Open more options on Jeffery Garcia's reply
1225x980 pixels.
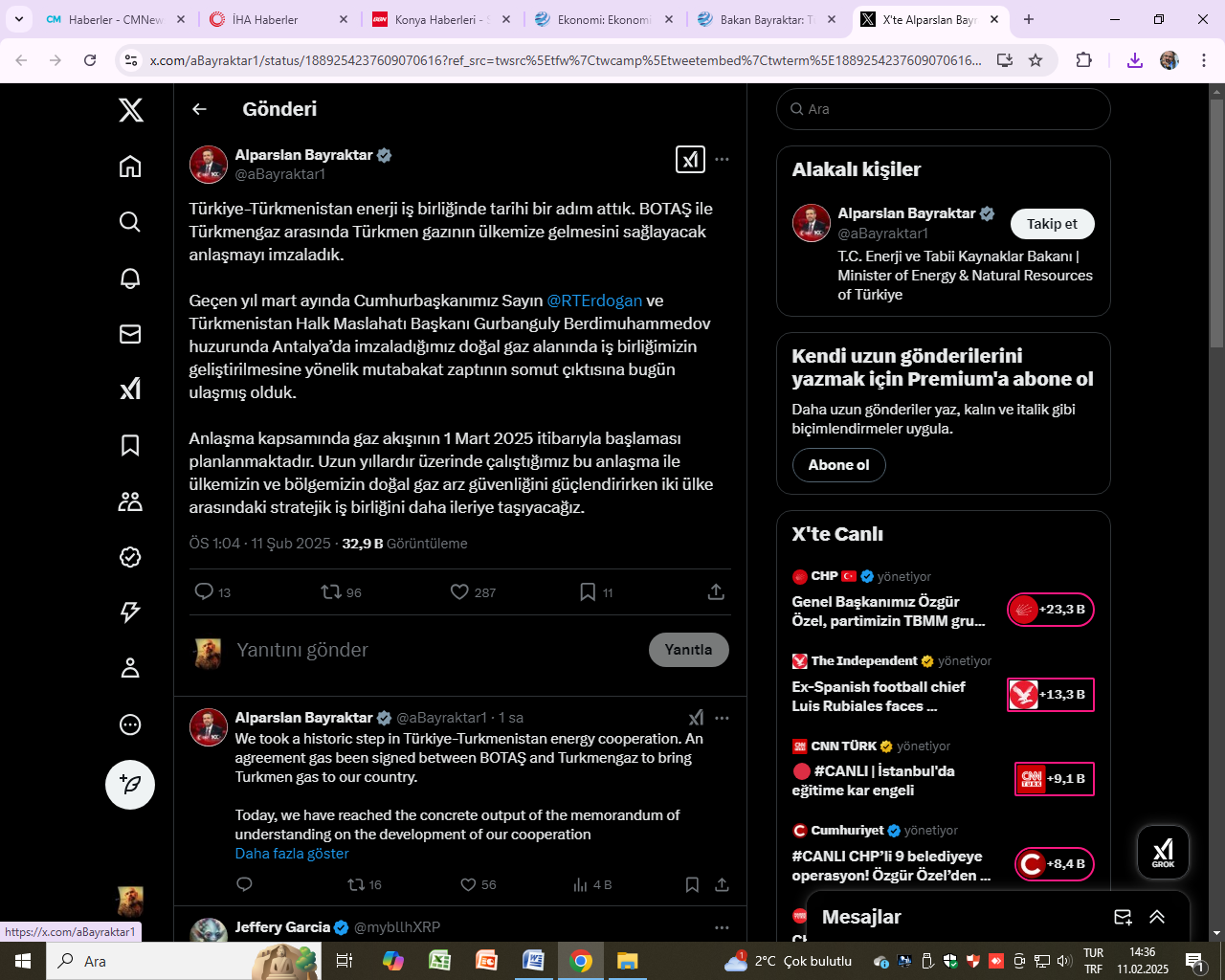[x=722, y=927]
